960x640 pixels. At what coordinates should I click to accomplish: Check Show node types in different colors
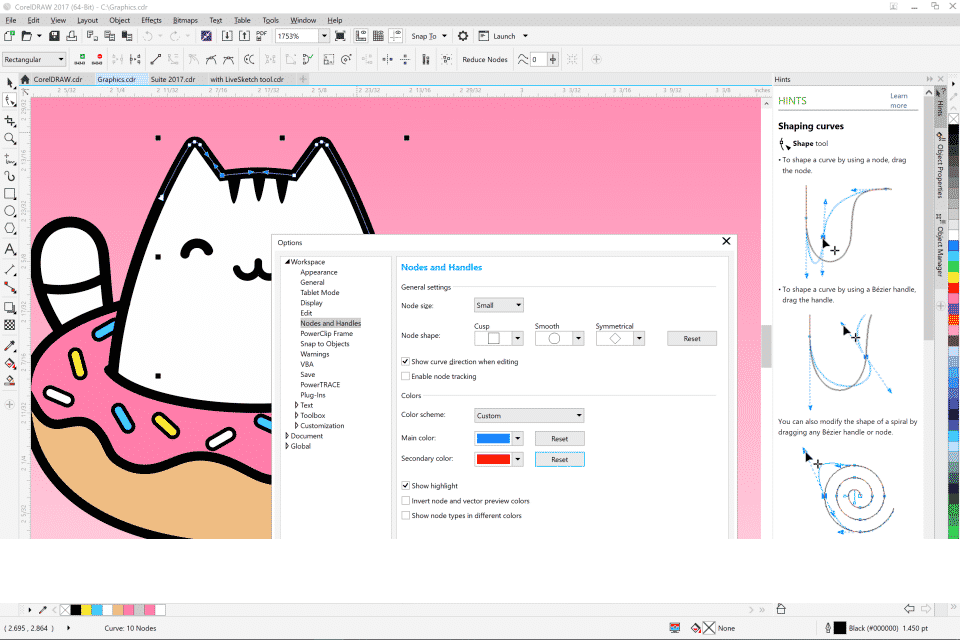coord(405,516)
